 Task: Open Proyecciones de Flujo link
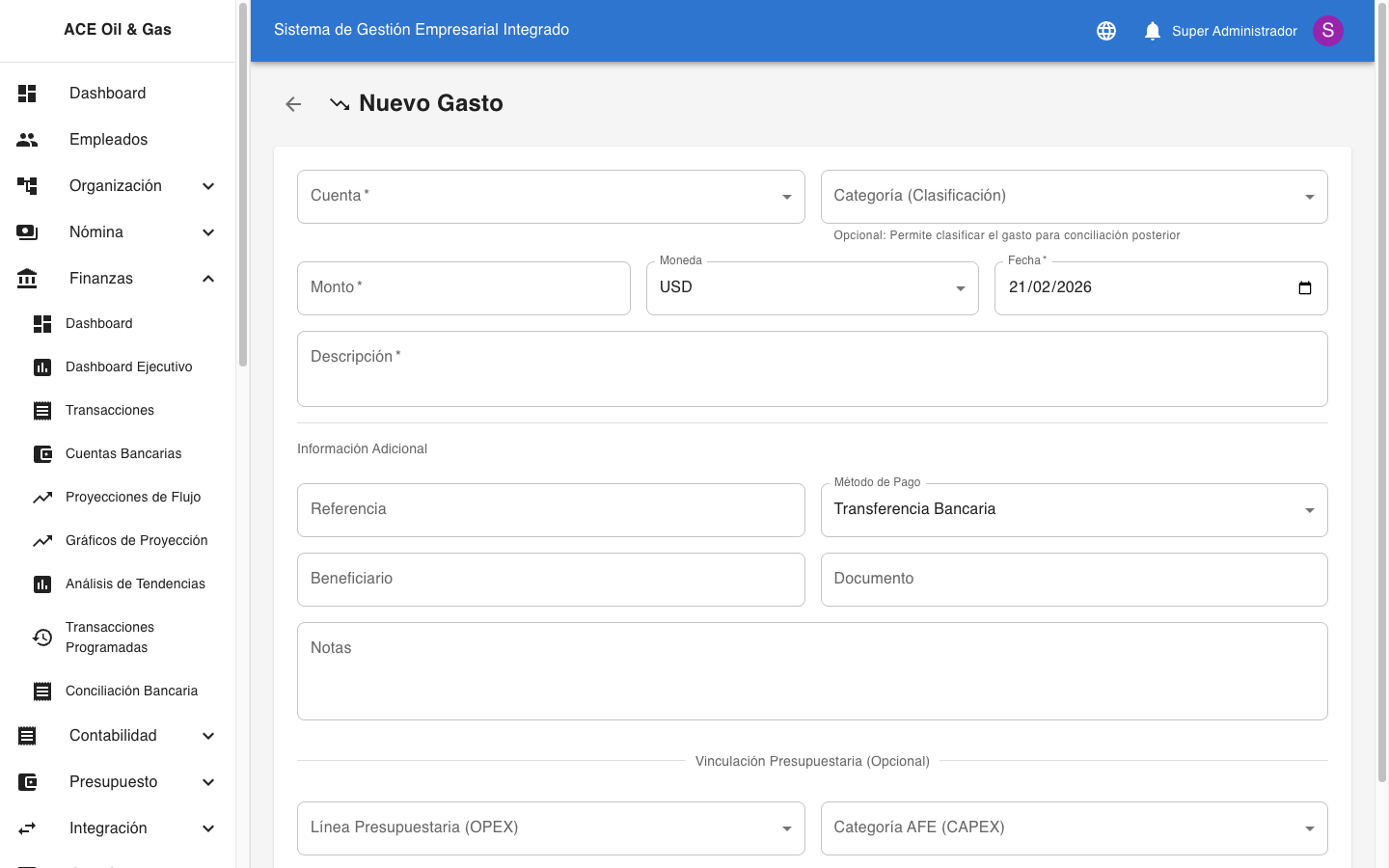coord(133,497)
